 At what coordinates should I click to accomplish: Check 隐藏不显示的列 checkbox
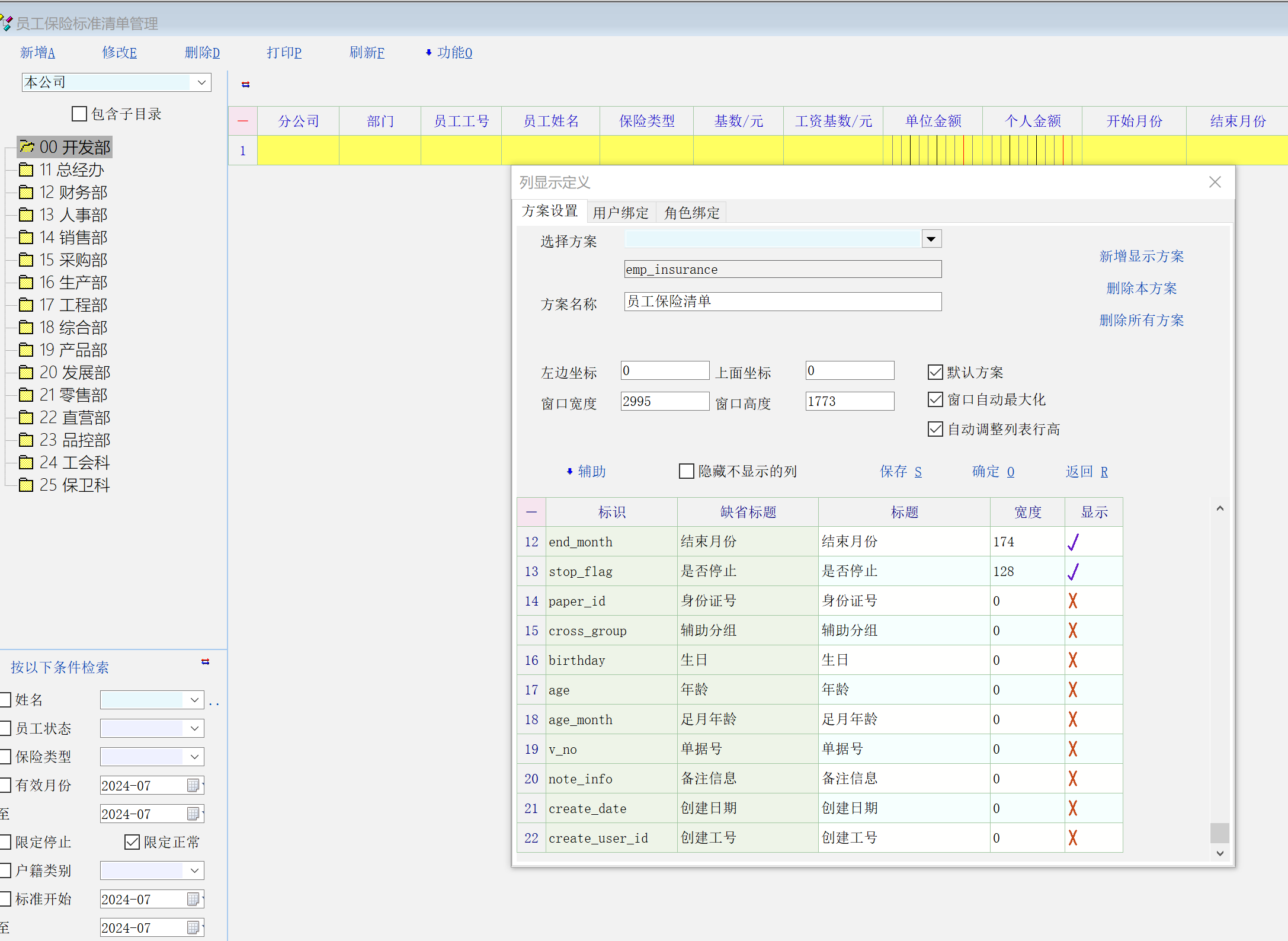(x=686, y=471)
